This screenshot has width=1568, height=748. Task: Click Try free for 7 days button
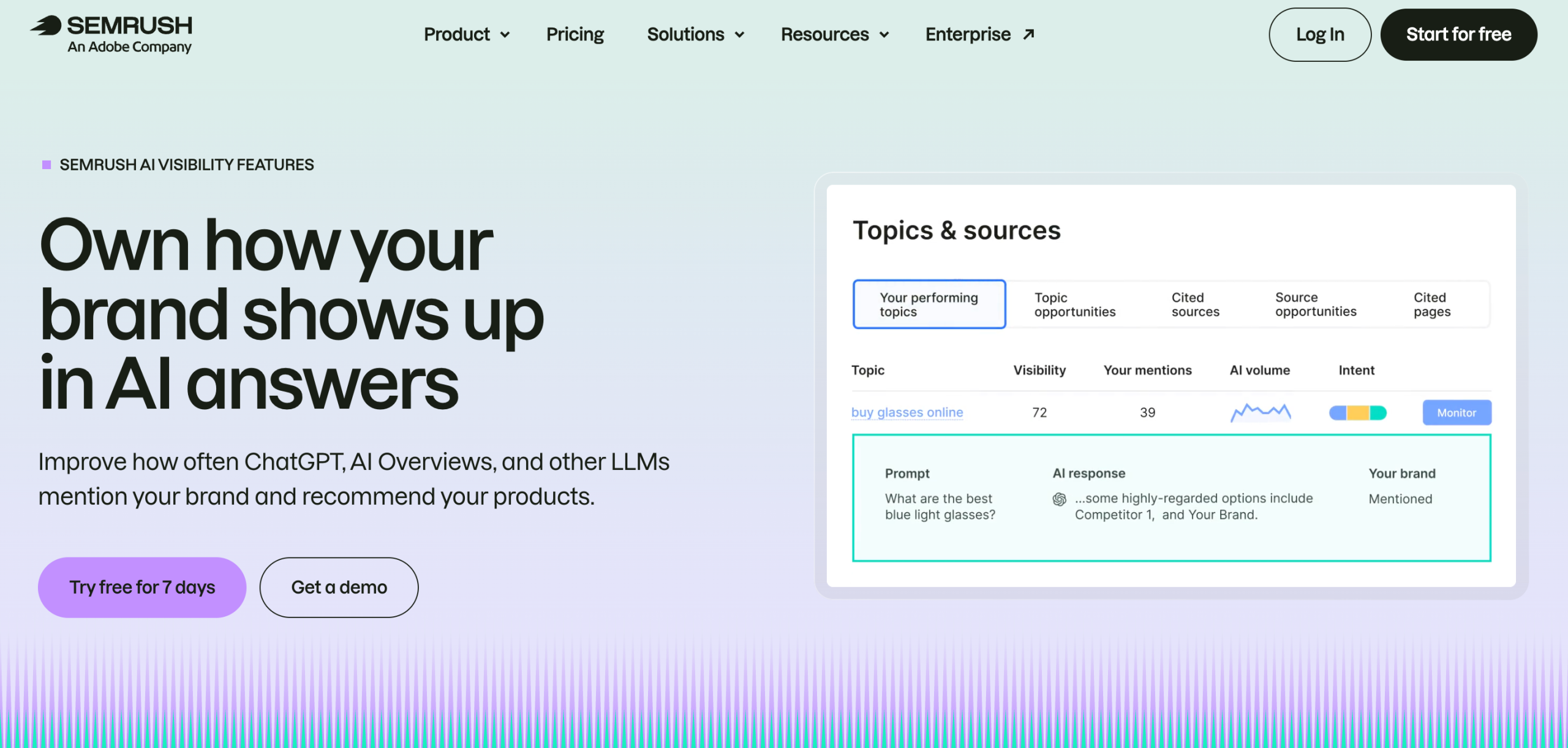142,587
